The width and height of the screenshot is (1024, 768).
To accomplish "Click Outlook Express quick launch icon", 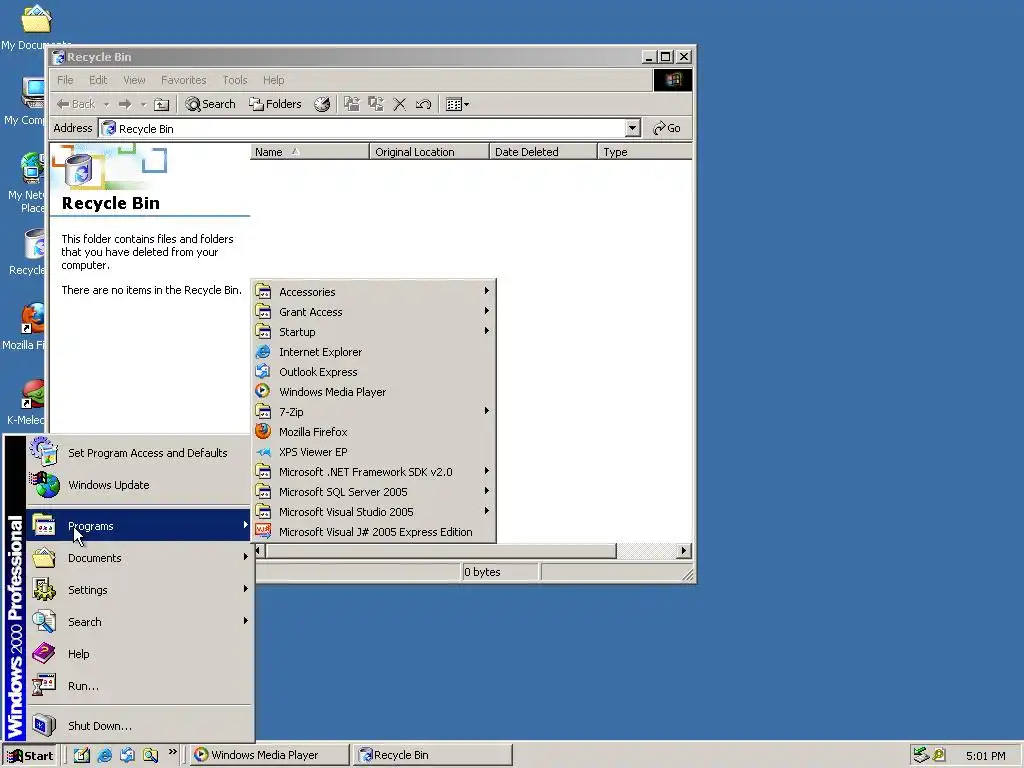I will click(127, 756).
